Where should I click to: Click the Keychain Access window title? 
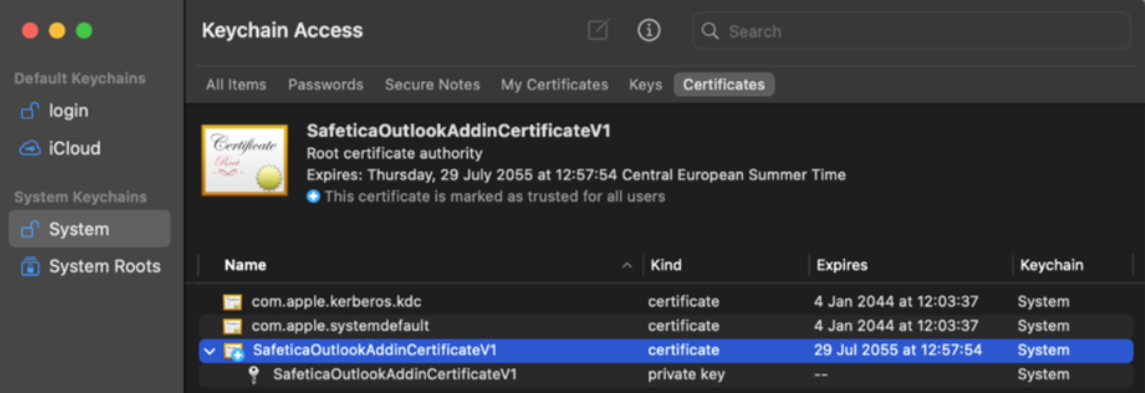tap(282, 31)
